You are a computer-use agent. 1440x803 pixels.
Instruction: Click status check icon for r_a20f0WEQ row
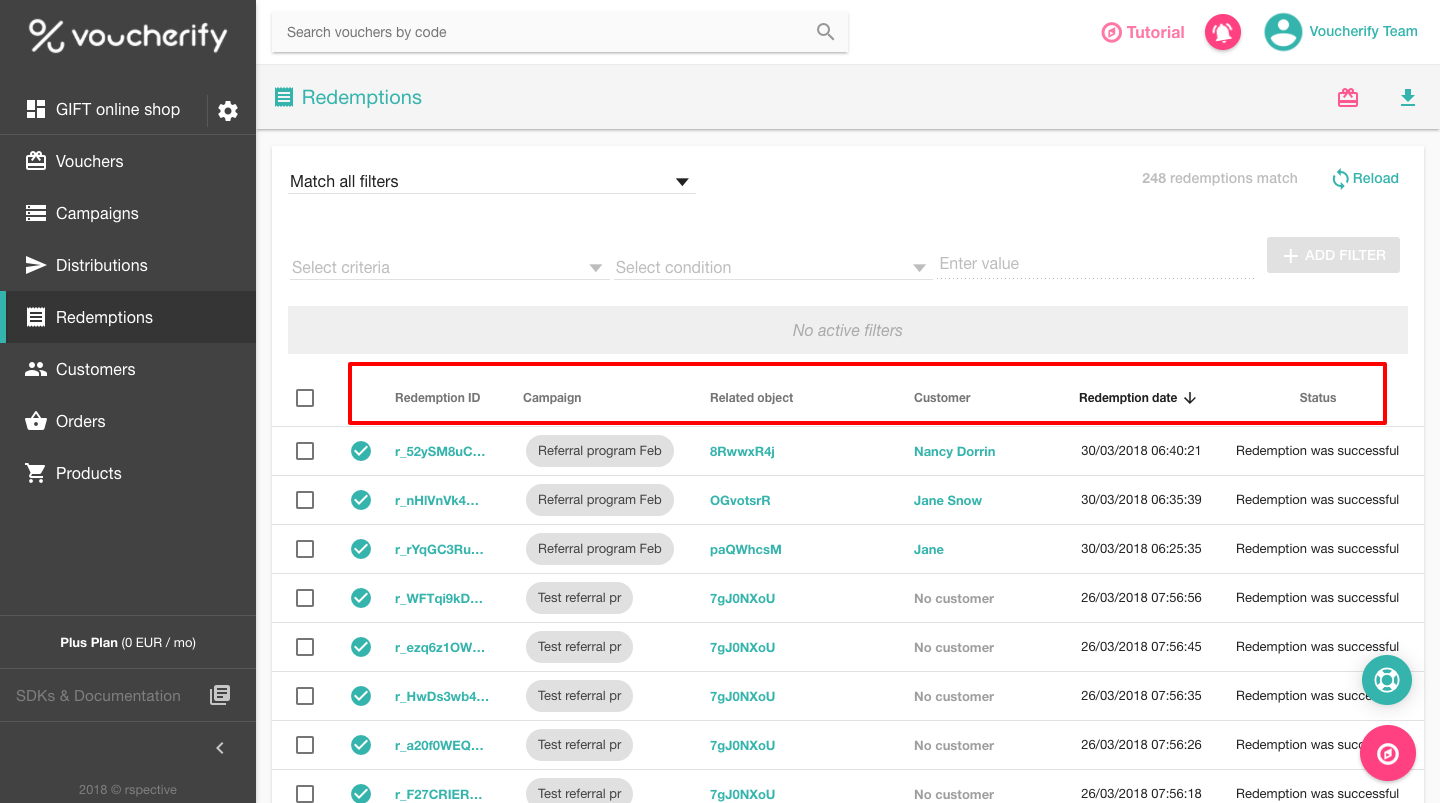click(361, 745)
